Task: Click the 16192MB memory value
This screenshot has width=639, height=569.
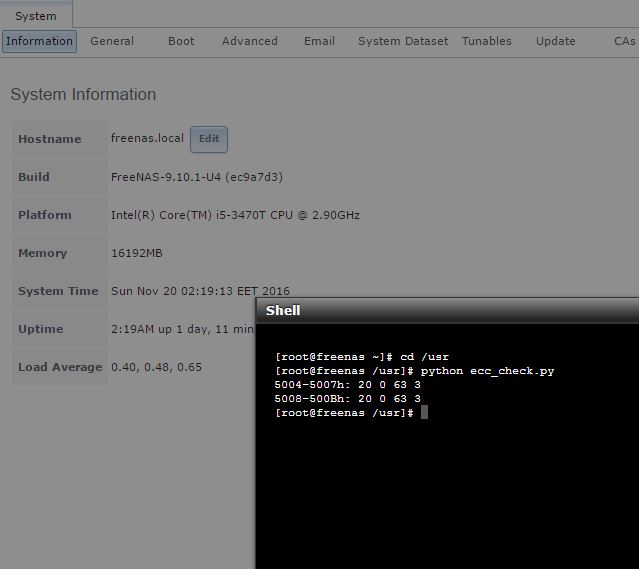Action: [x=137, y=253]
